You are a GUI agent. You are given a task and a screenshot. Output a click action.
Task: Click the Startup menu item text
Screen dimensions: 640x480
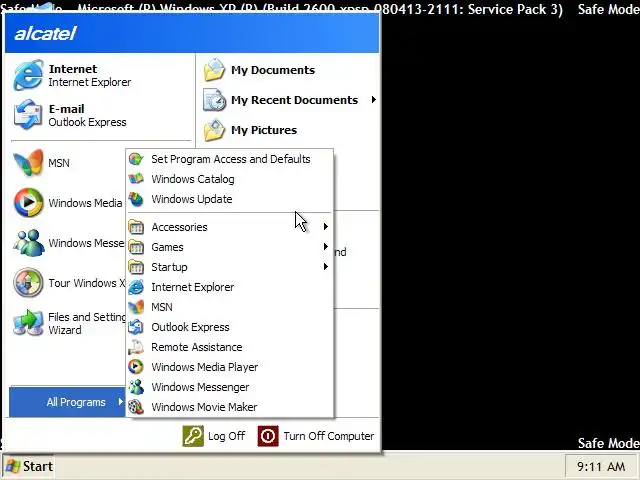[x=169, y=267]
